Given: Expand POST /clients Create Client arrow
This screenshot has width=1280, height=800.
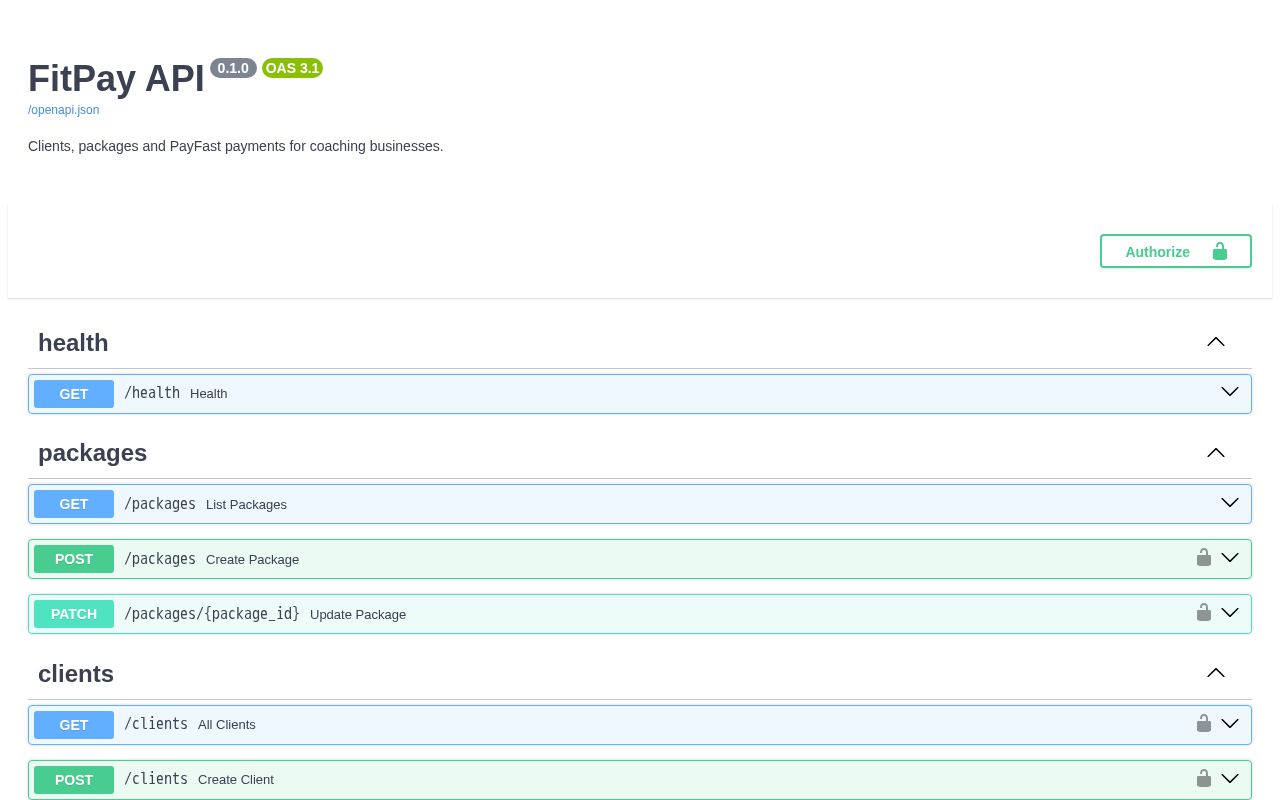Looking at the screenshot, I should click(1230, 779).
